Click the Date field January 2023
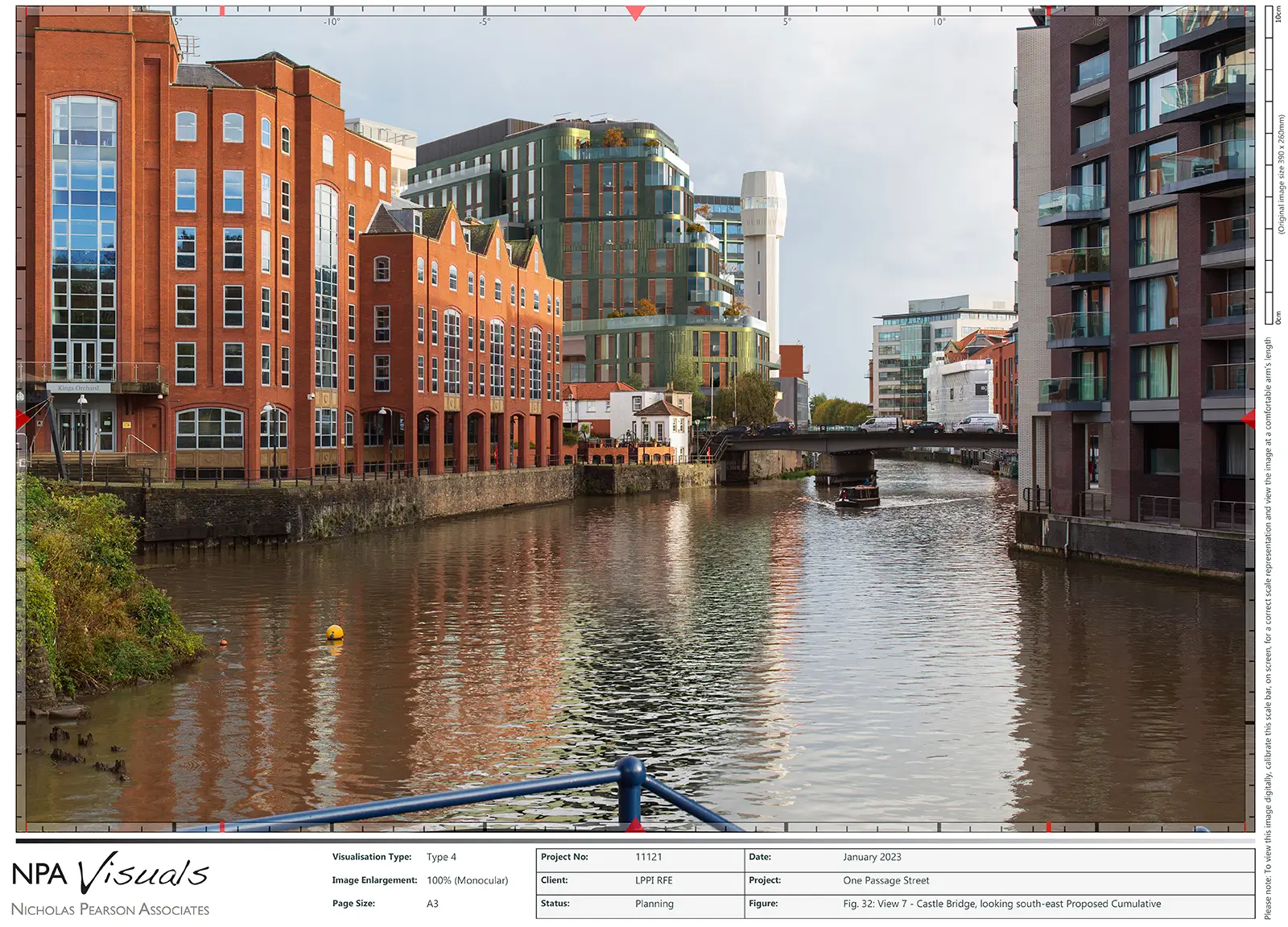The image size is (1288, 927). (x=872, y=857)
